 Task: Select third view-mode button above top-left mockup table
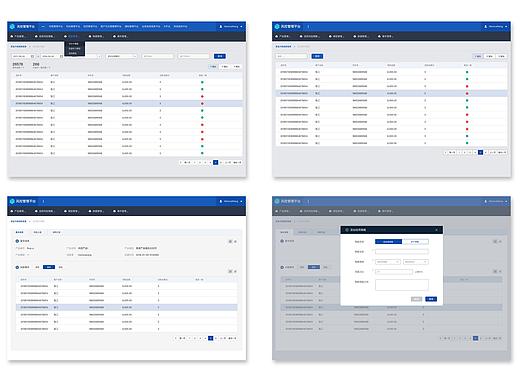[236, 67]
